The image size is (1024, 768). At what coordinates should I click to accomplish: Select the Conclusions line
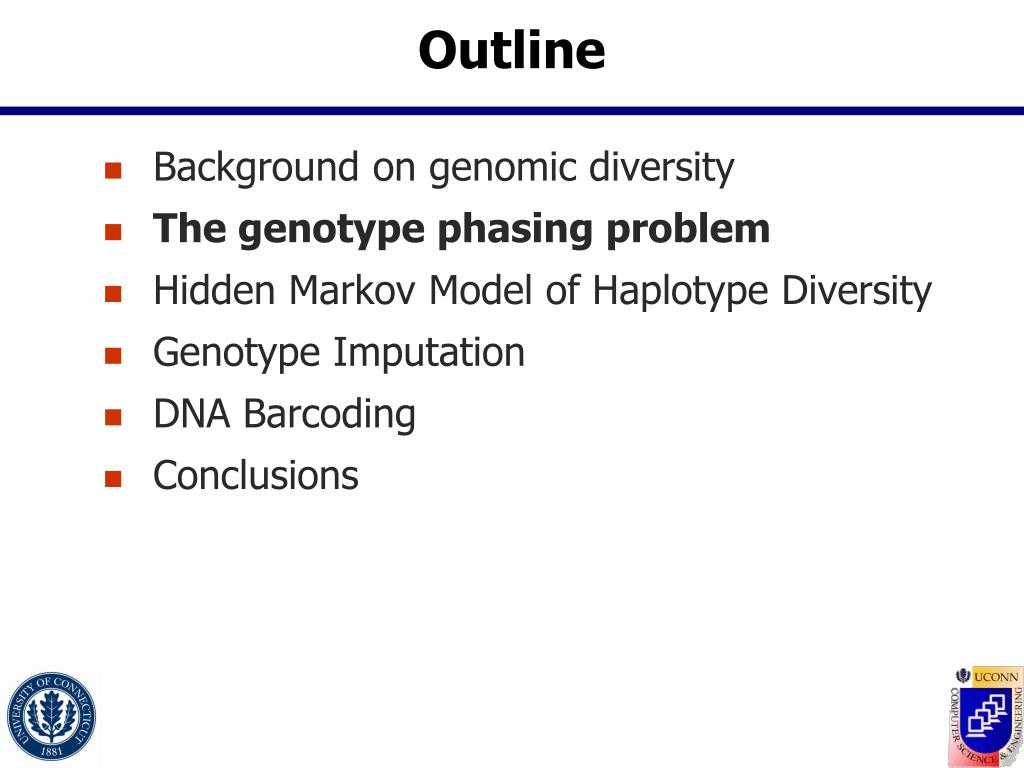tap(255, 475)
